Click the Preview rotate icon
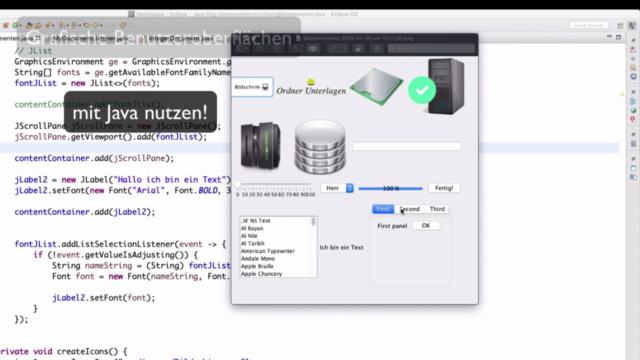This screenshot has height=360, width=640. point(358,49)
